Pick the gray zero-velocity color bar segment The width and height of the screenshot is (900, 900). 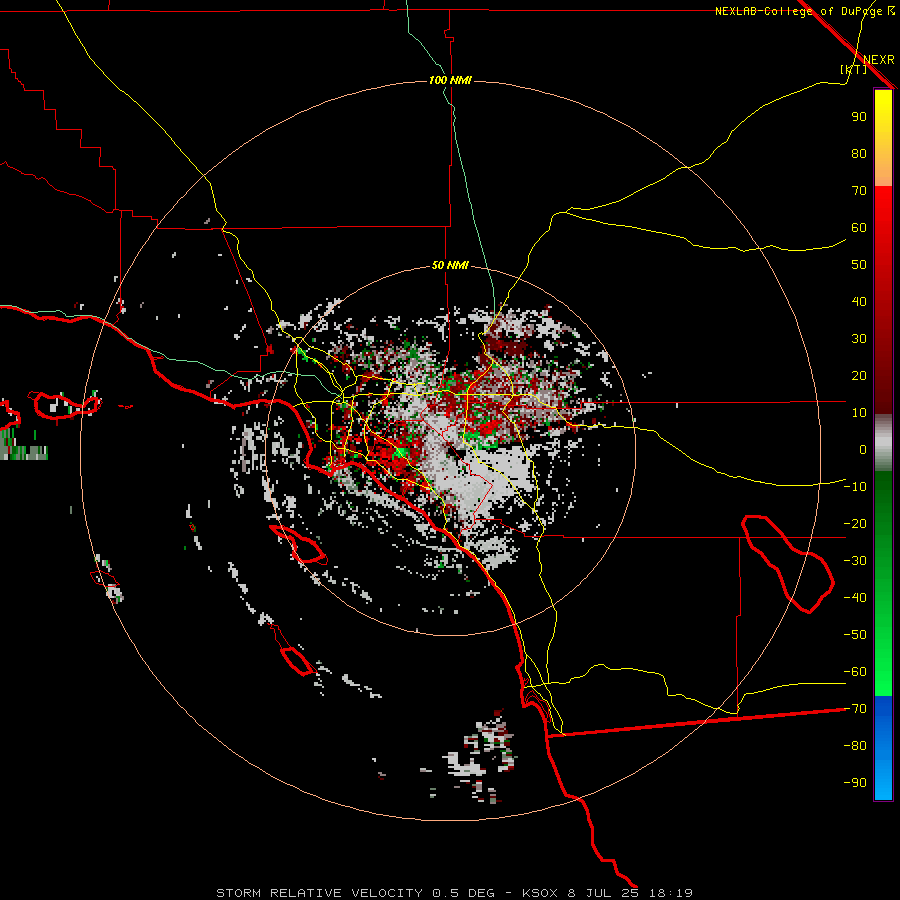tap(883, 443)
